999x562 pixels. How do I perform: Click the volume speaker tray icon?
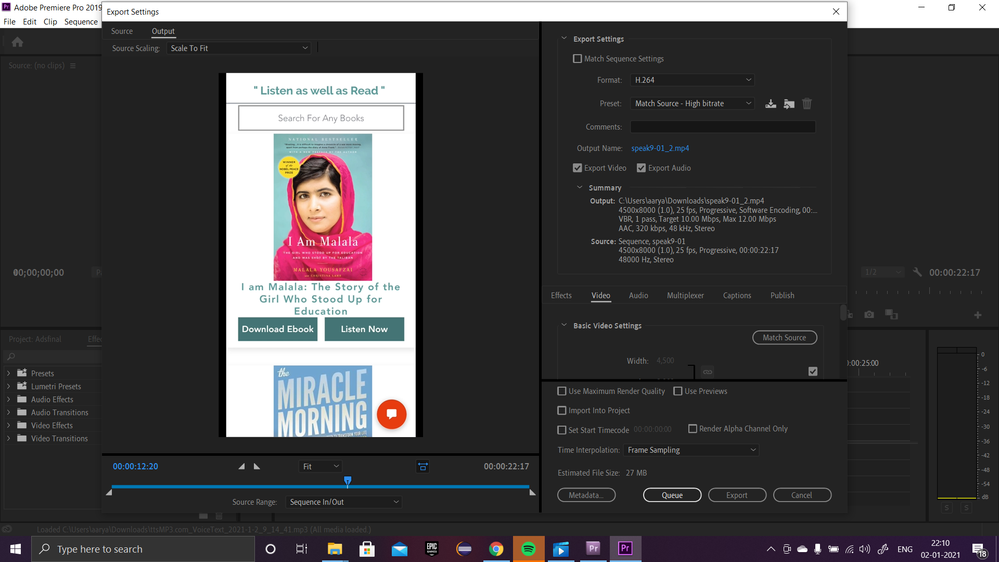[865, 549]
